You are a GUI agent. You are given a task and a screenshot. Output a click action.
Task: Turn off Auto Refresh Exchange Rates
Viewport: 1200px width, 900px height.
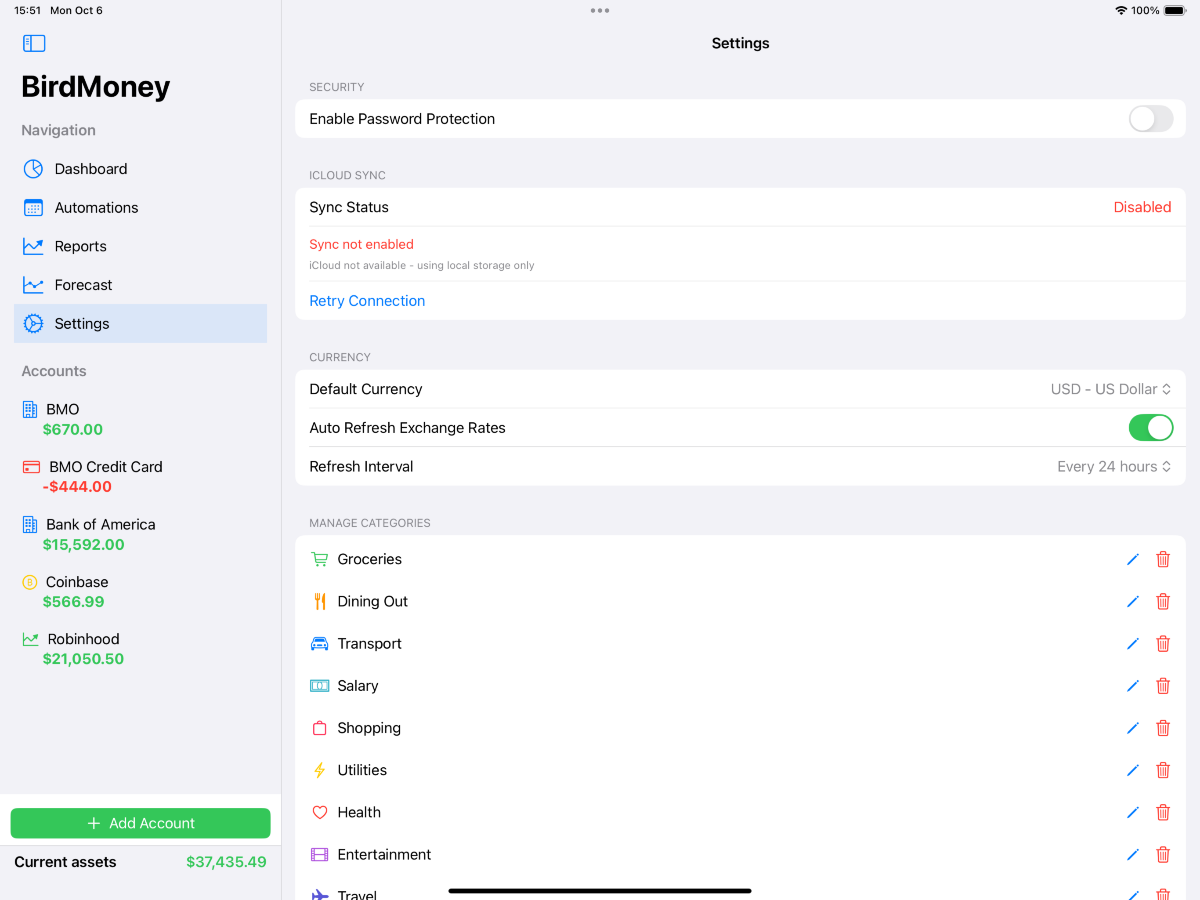tap(1150, 428)
